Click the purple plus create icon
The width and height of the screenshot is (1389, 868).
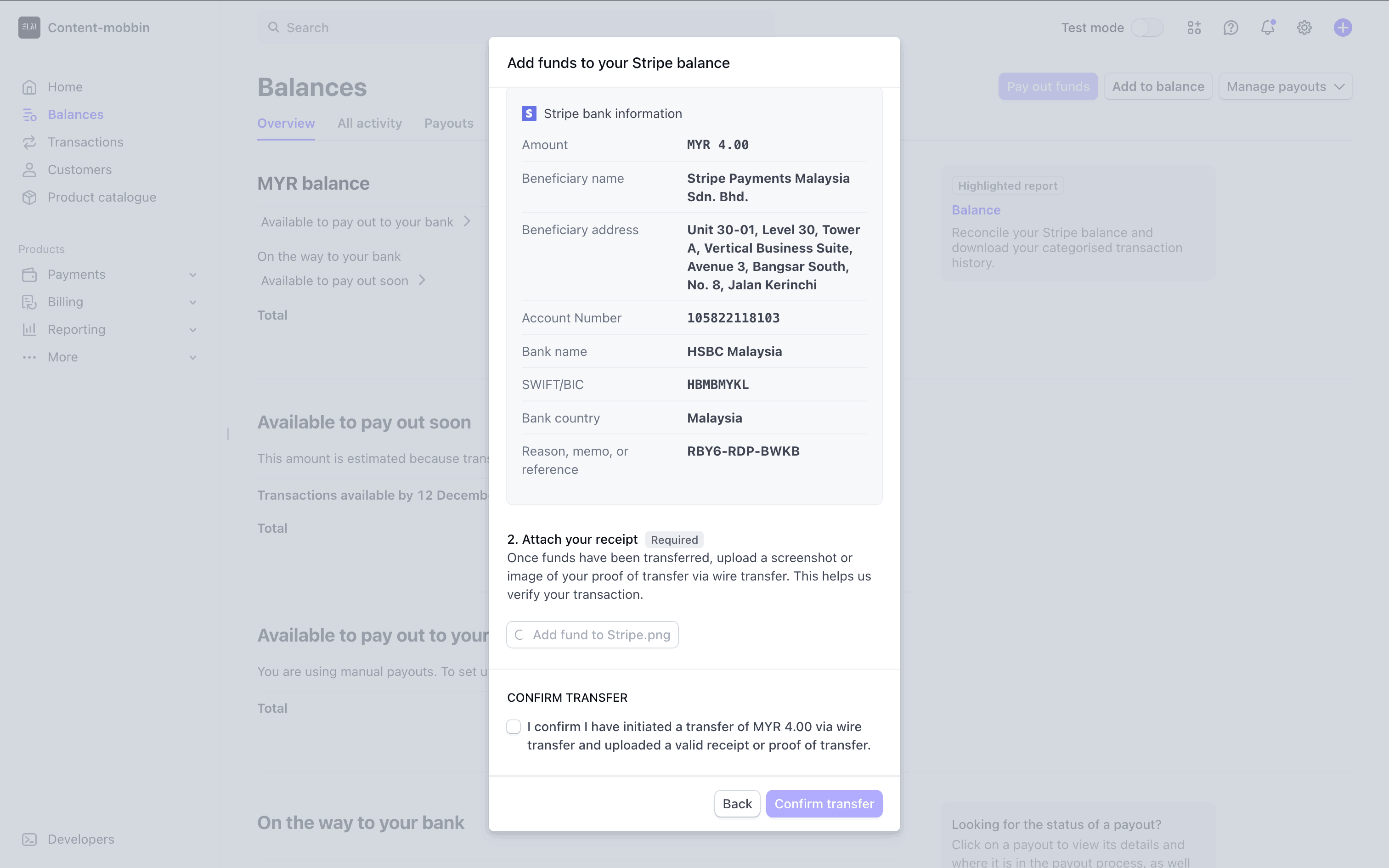(1343, 28)
